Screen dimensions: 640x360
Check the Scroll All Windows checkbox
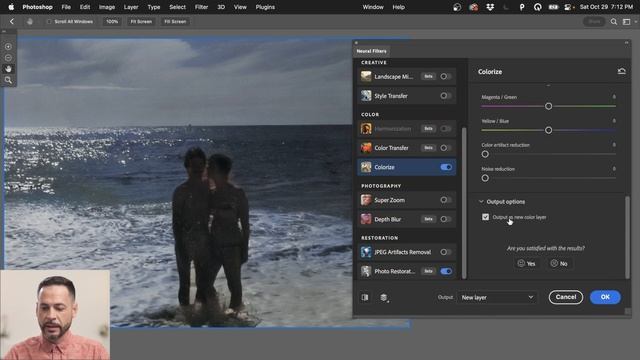49,22
